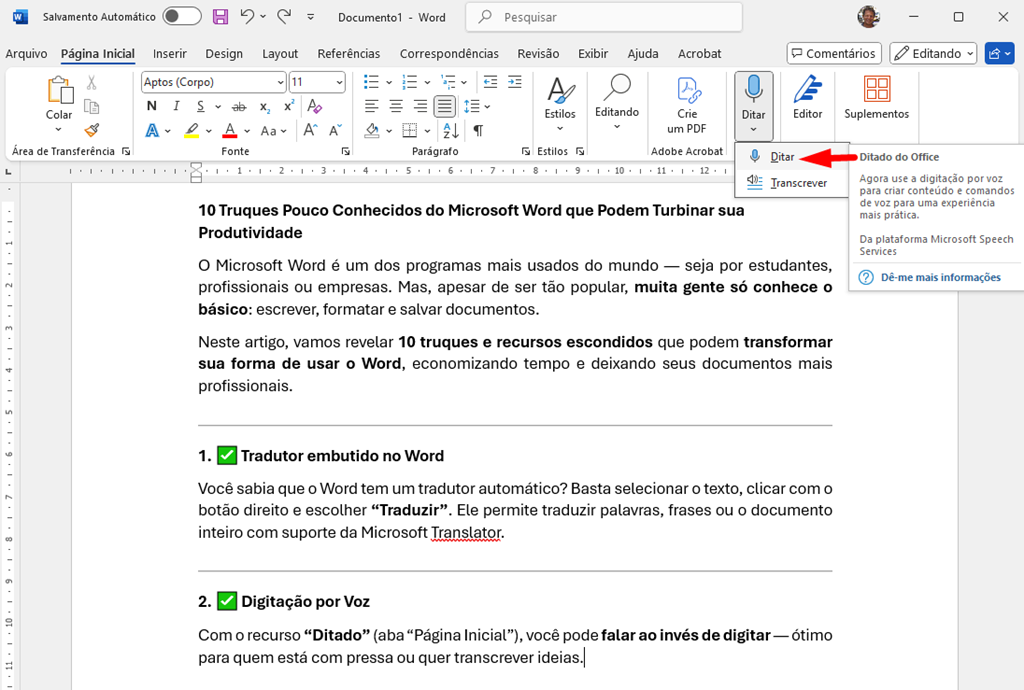The height and width of the screenshot is (690, 1024).
Task: Open Quick Access Toolbar customize arrow
Action: coord(311,17)
